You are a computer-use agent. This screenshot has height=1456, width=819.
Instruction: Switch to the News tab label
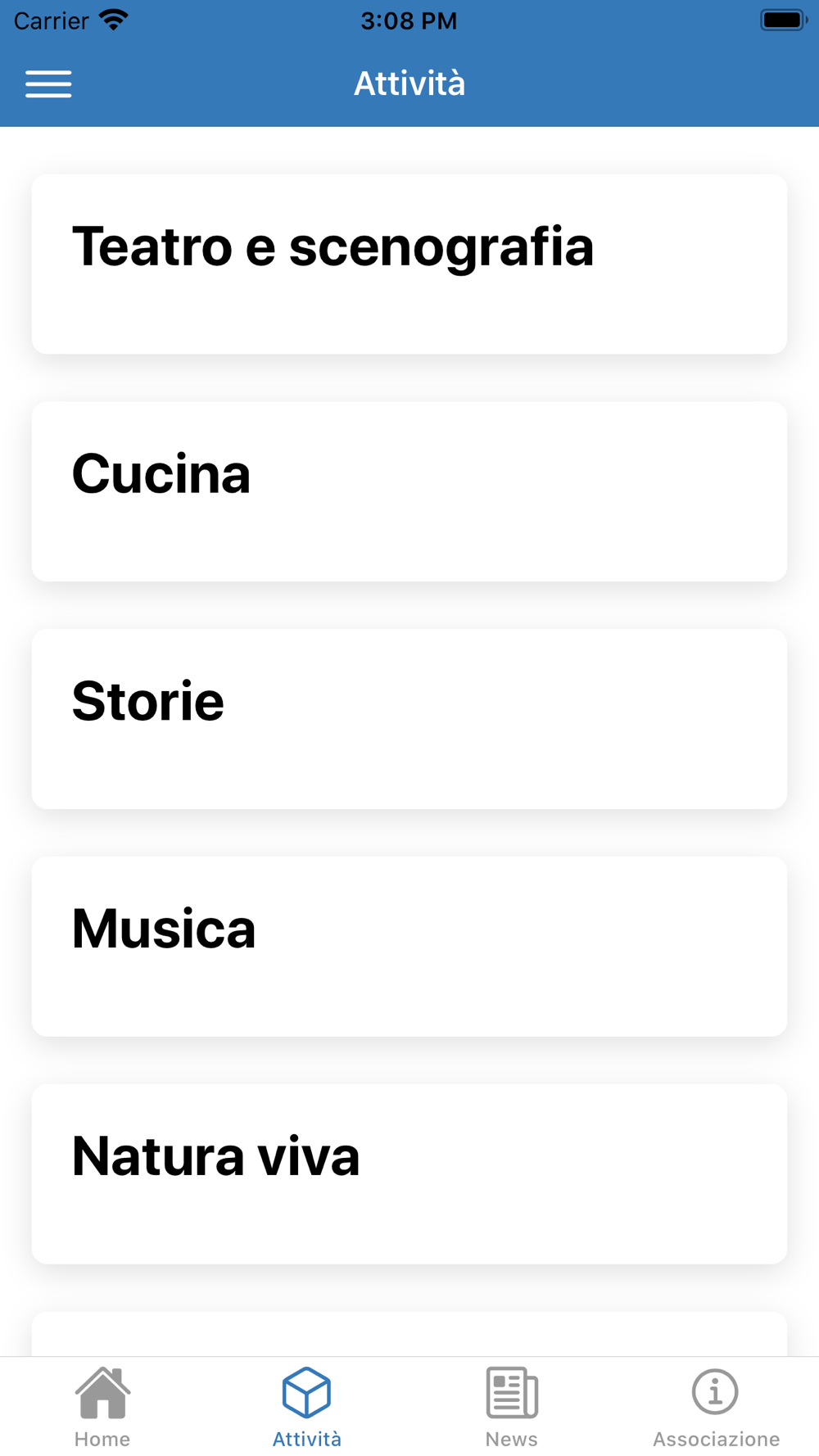click(512, 1439)
